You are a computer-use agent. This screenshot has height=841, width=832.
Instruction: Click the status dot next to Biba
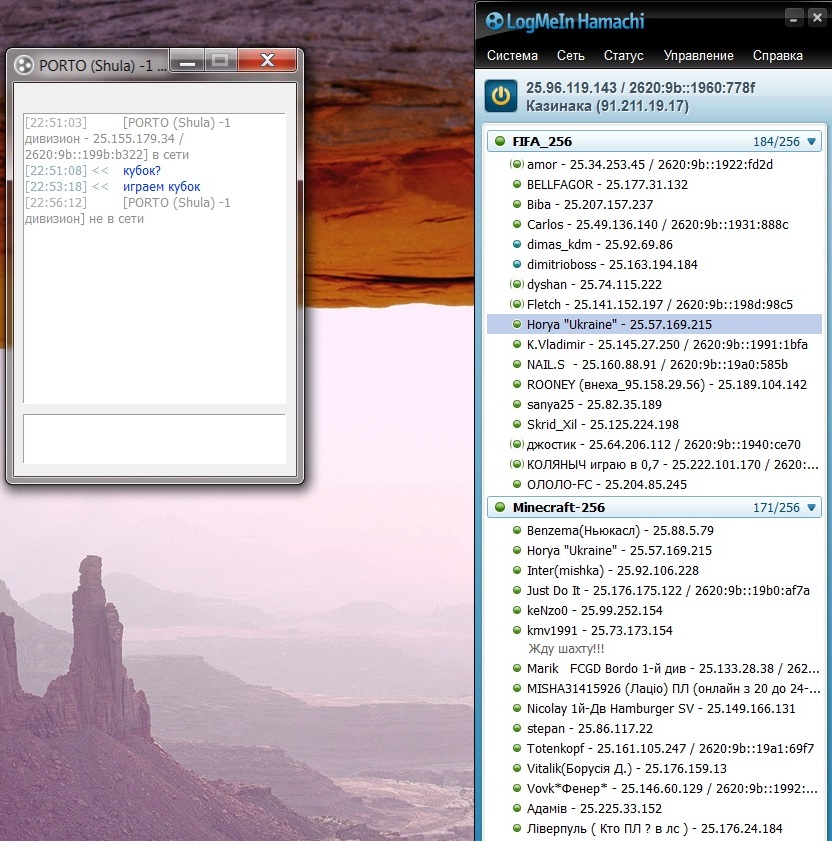coord(517,204)
